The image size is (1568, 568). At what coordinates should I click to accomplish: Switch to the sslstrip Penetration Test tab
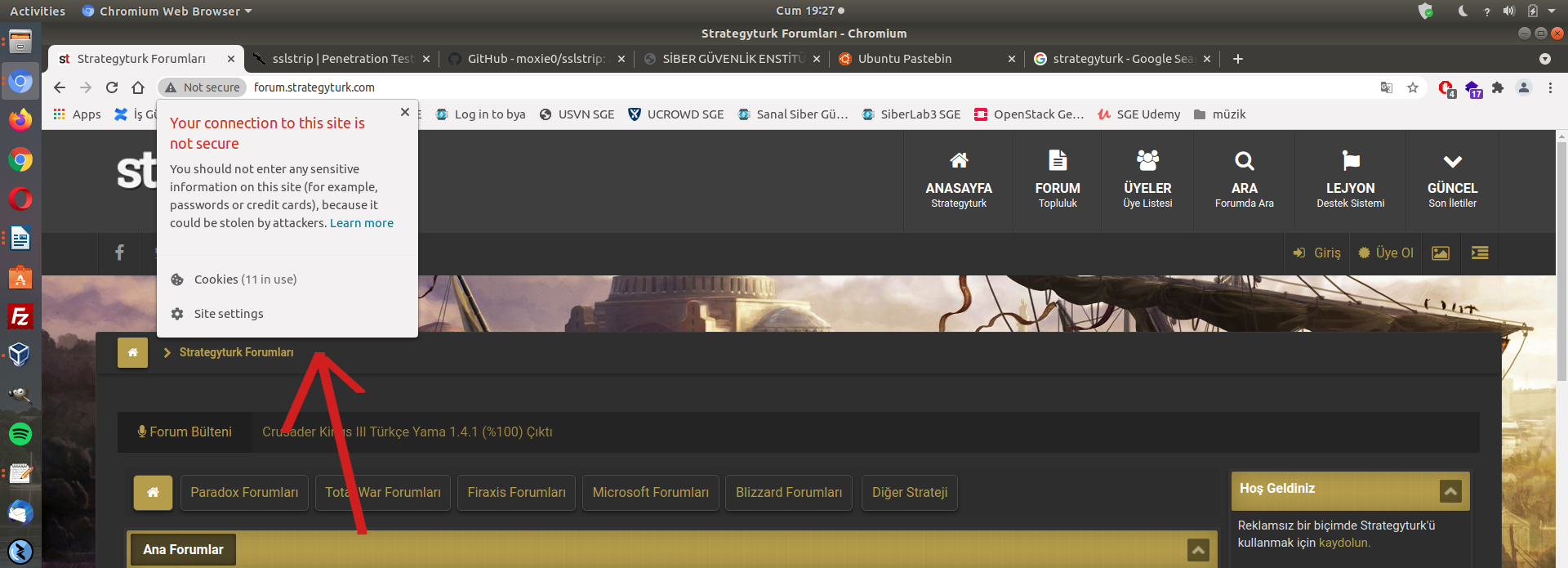(x=341, y=59)
